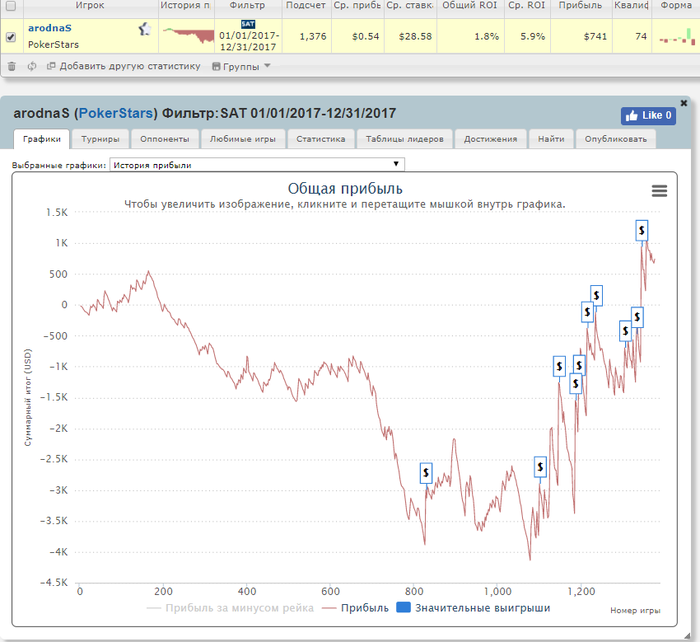Select the 'Статистика' tab
The height and width of the screenshot is (642, 700).
pyautogui.click(x=321, y=139)
